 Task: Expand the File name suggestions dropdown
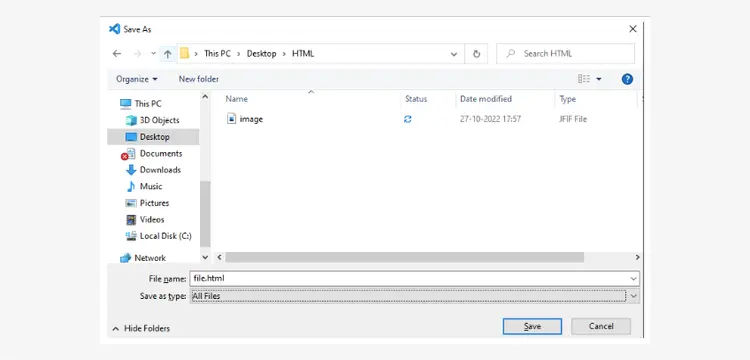pos(633,278)
